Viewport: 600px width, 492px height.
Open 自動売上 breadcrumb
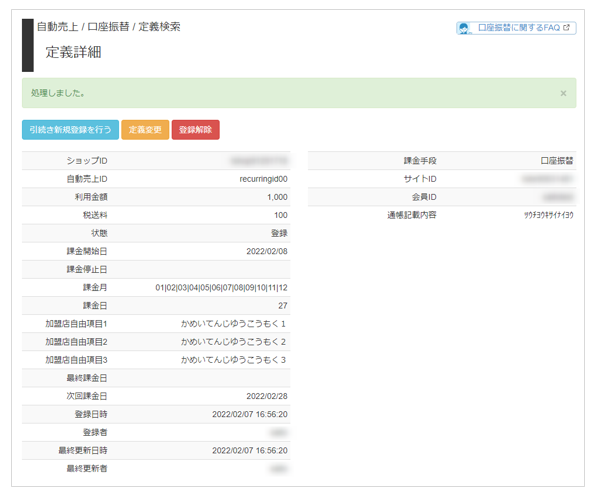(57, 27)
